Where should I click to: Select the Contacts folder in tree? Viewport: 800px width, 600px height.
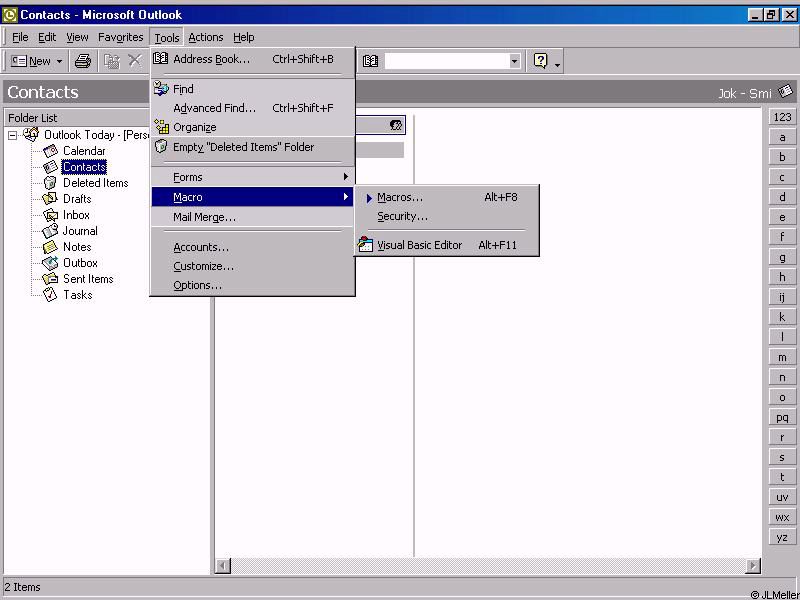(x=84, y=167)
